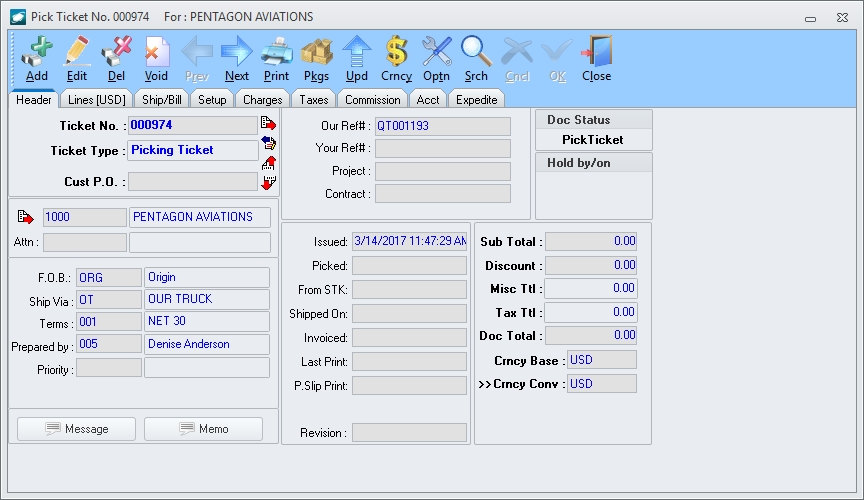This screenshot has height=500, width=864.
Task: Click the Edit pencil icon
Action: (x=77, y=58)
